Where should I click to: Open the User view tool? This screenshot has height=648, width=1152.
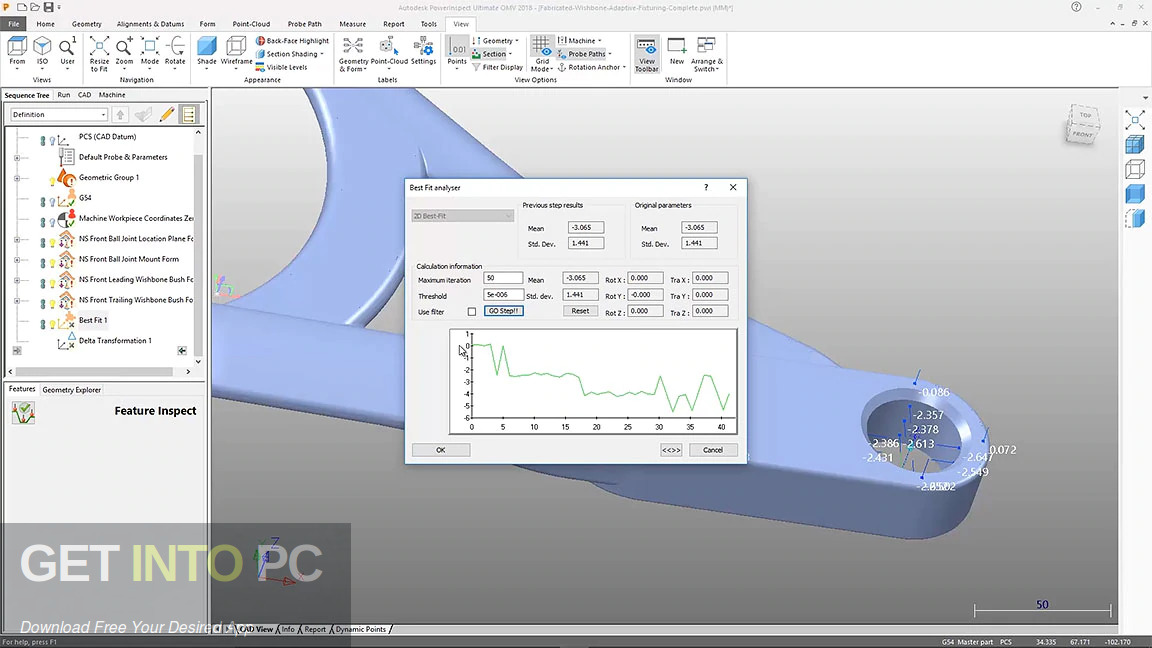[67, 51]
